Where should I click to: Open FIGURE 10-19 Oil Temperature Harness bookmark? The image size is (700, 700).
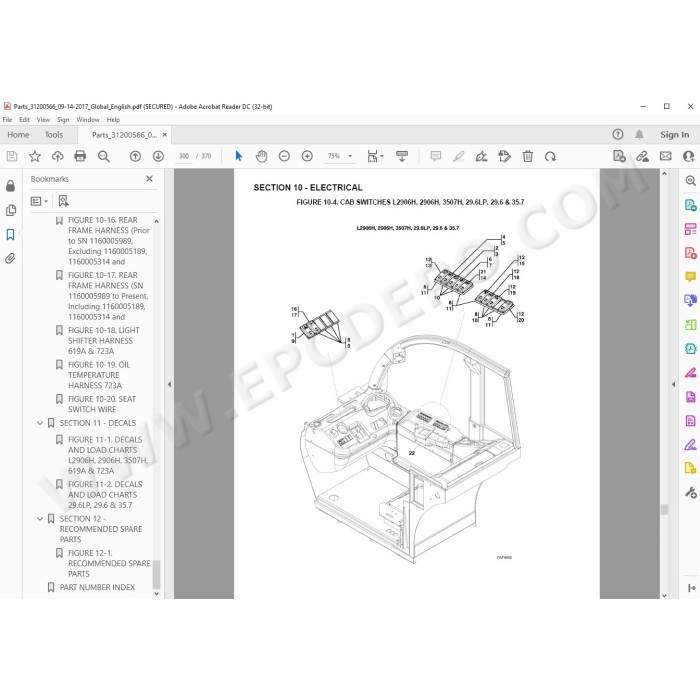pos(99,375)
